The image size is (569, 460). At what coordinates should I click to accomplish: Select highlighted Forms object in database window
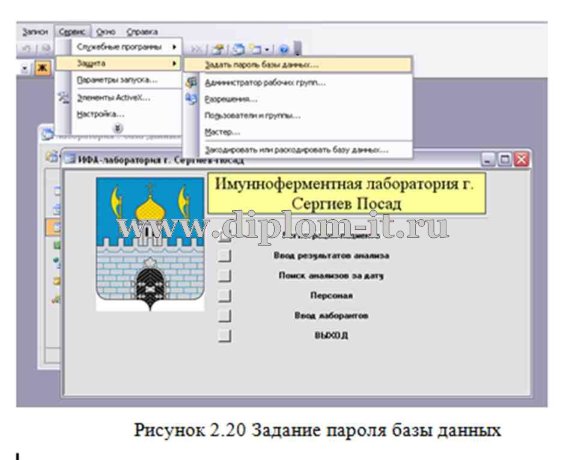[54, 227]
